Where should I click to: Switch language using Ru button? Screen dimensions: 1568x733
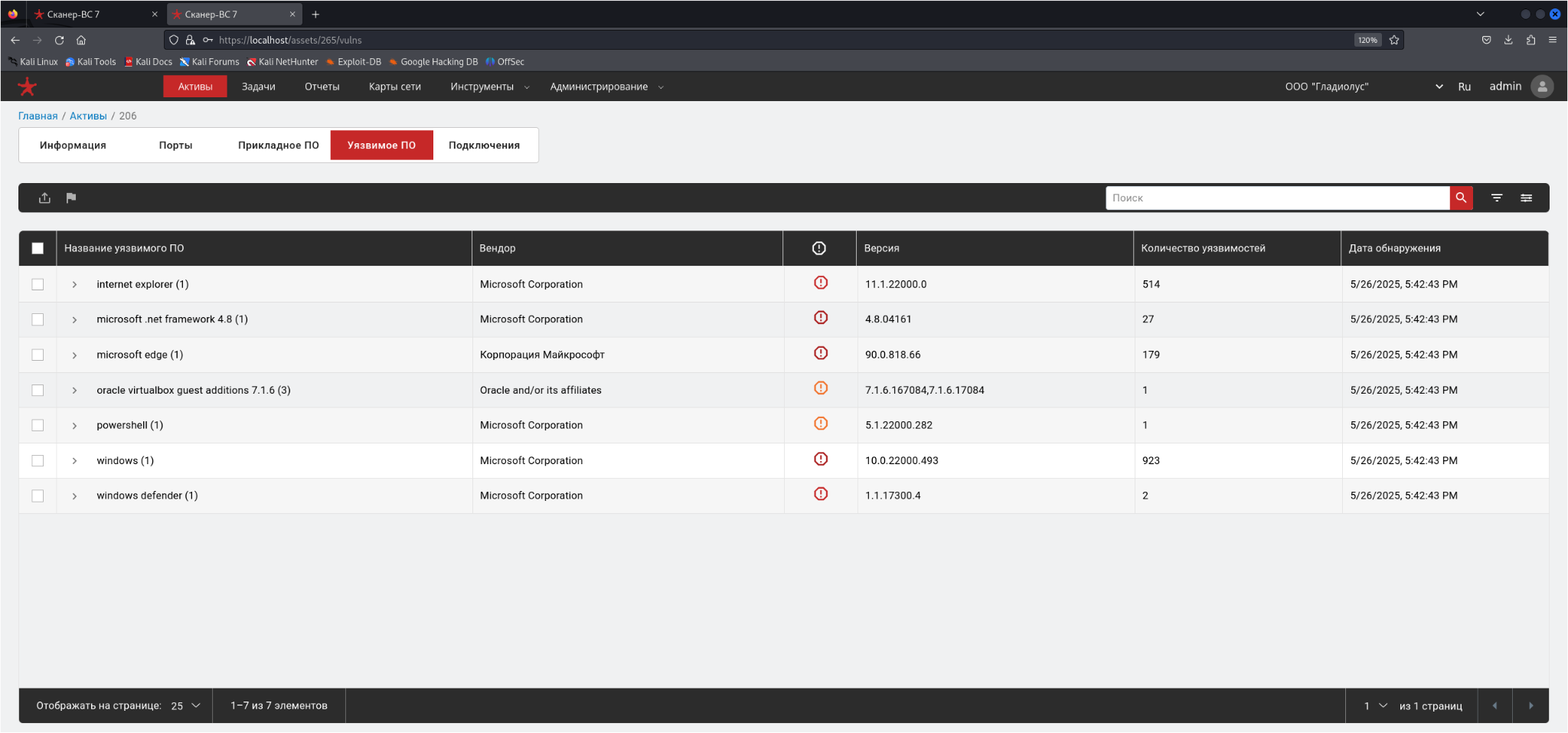(1465, 87)
